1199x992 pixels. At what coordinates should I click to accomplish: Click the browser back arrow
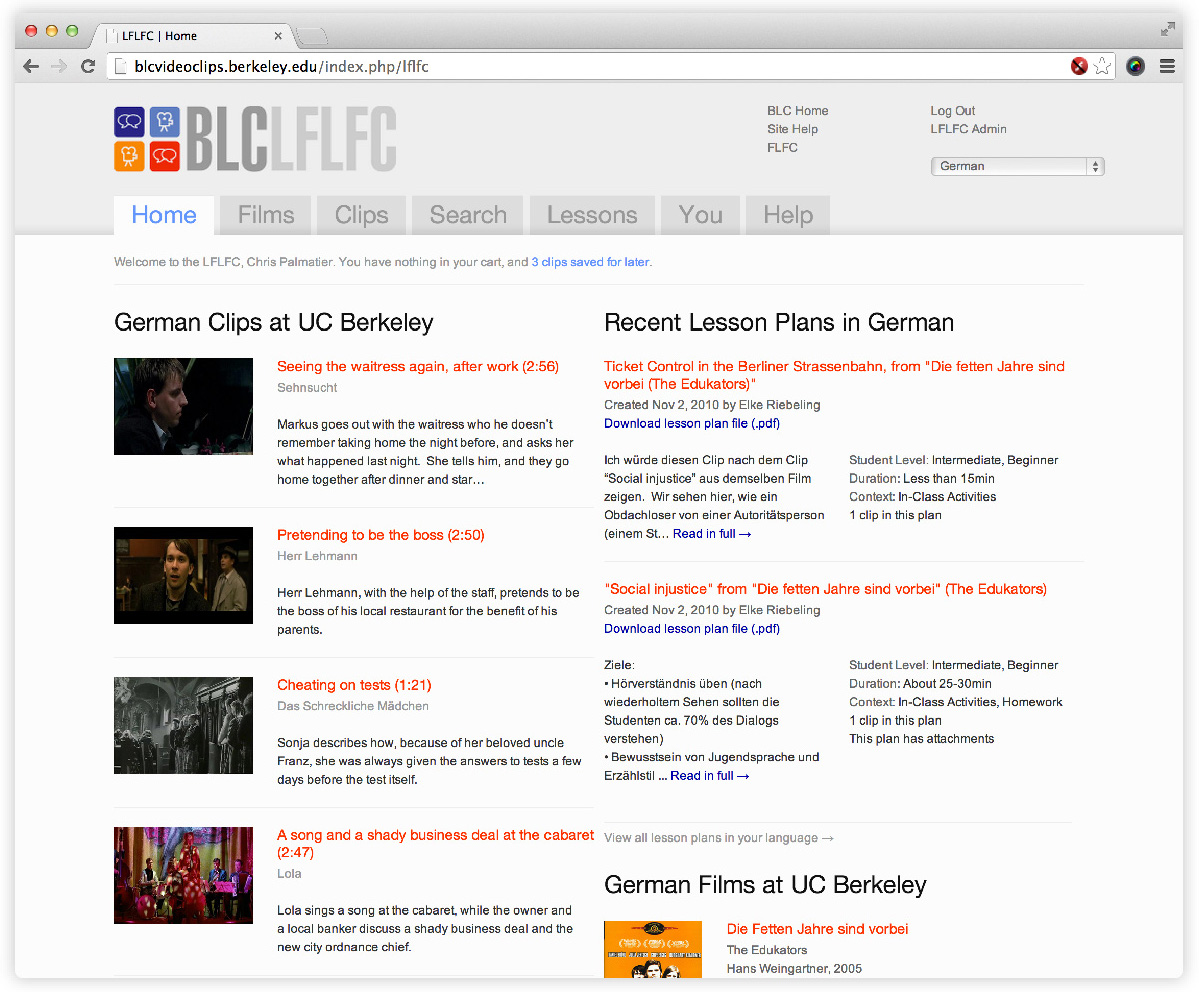tap(31, 67)
